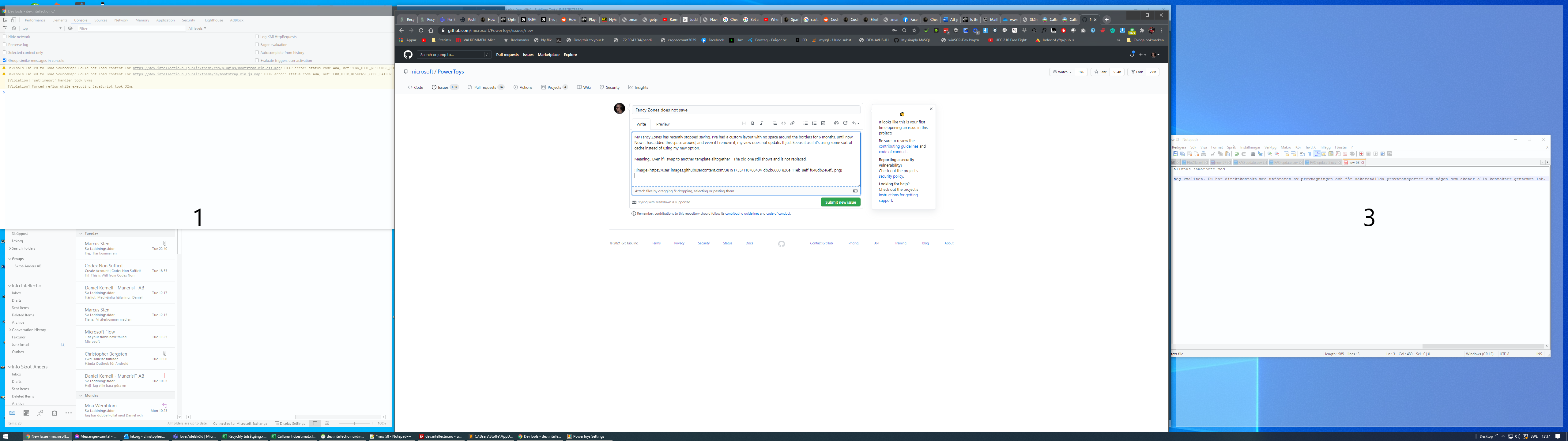This screenshot has width=1568, height=441.
Task: Switch to the Preview tab of the issue
Action: (x=663, y=124)
